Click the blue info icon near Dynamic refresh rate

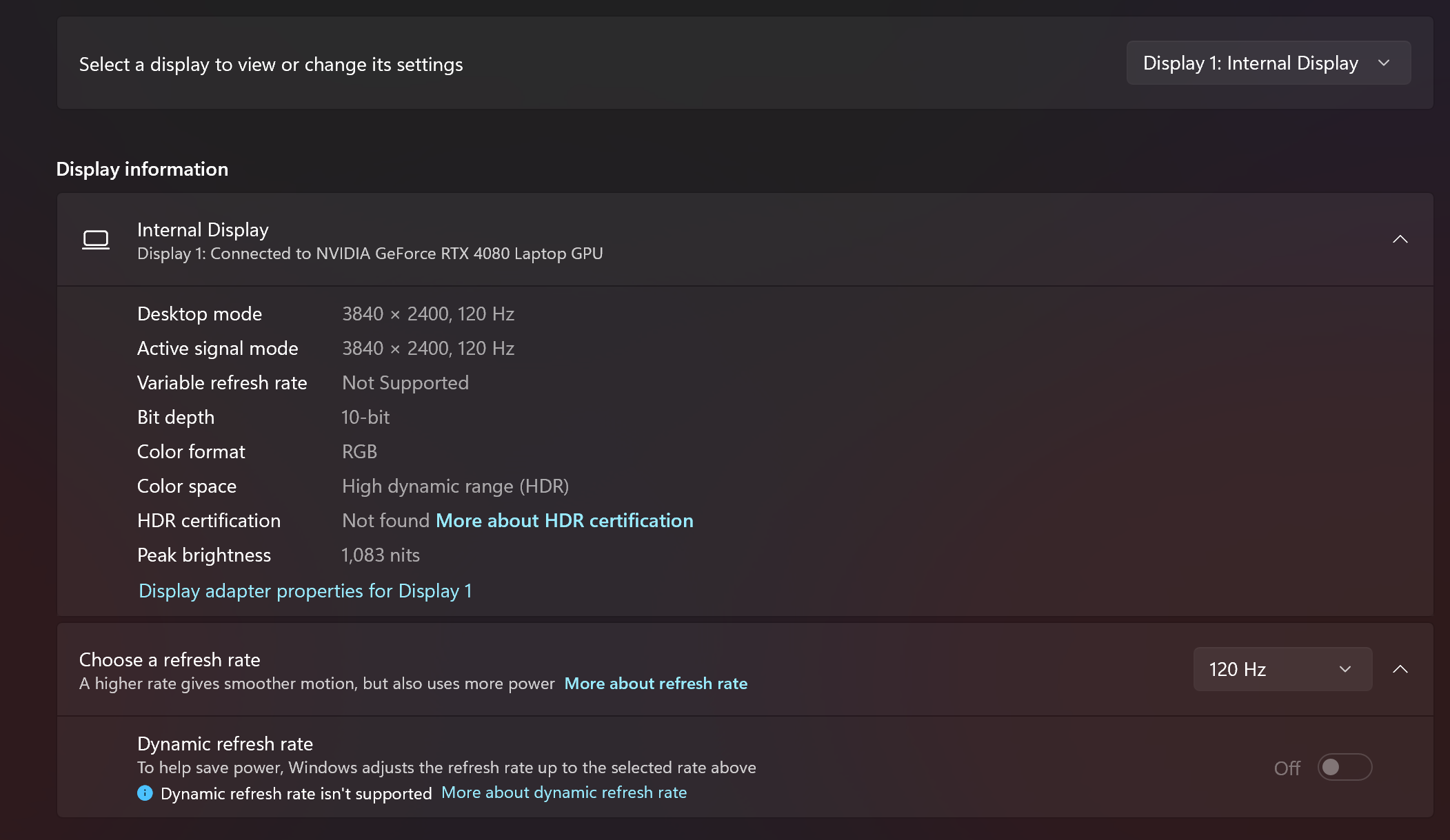[x=145, y=793]
